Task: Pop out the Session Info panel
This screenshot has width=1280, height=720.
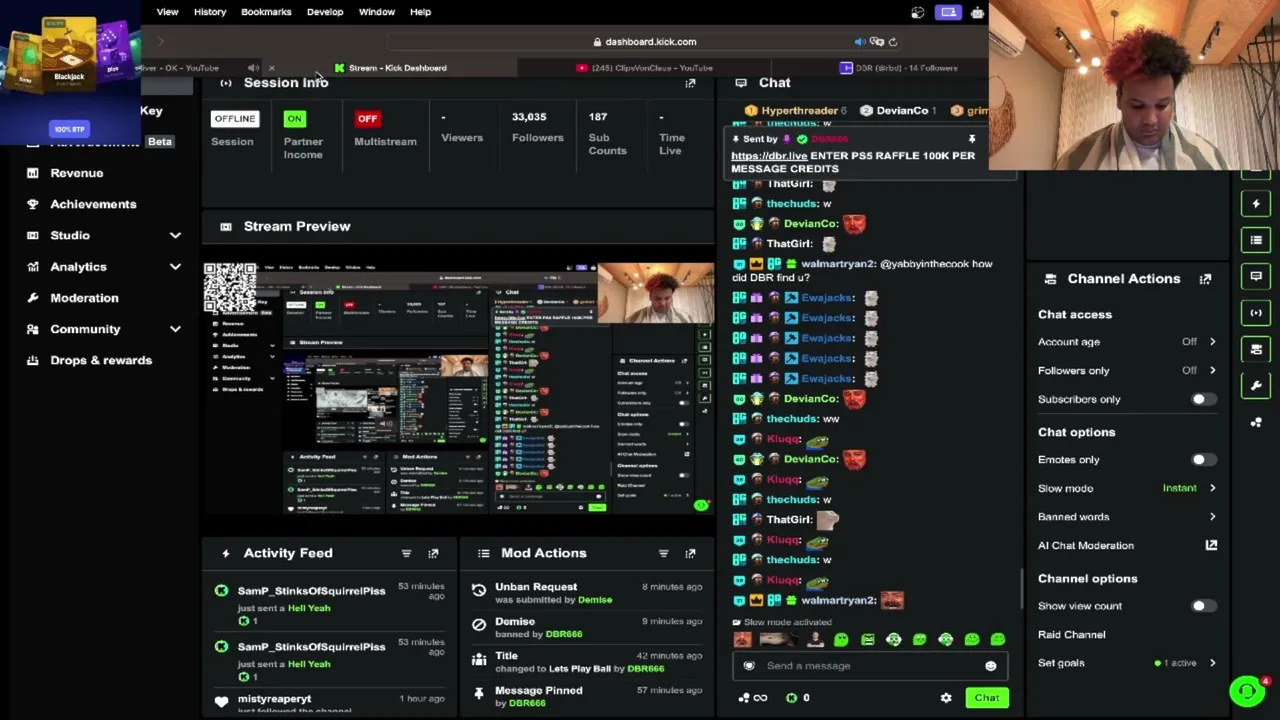Action: pos(690,83)
